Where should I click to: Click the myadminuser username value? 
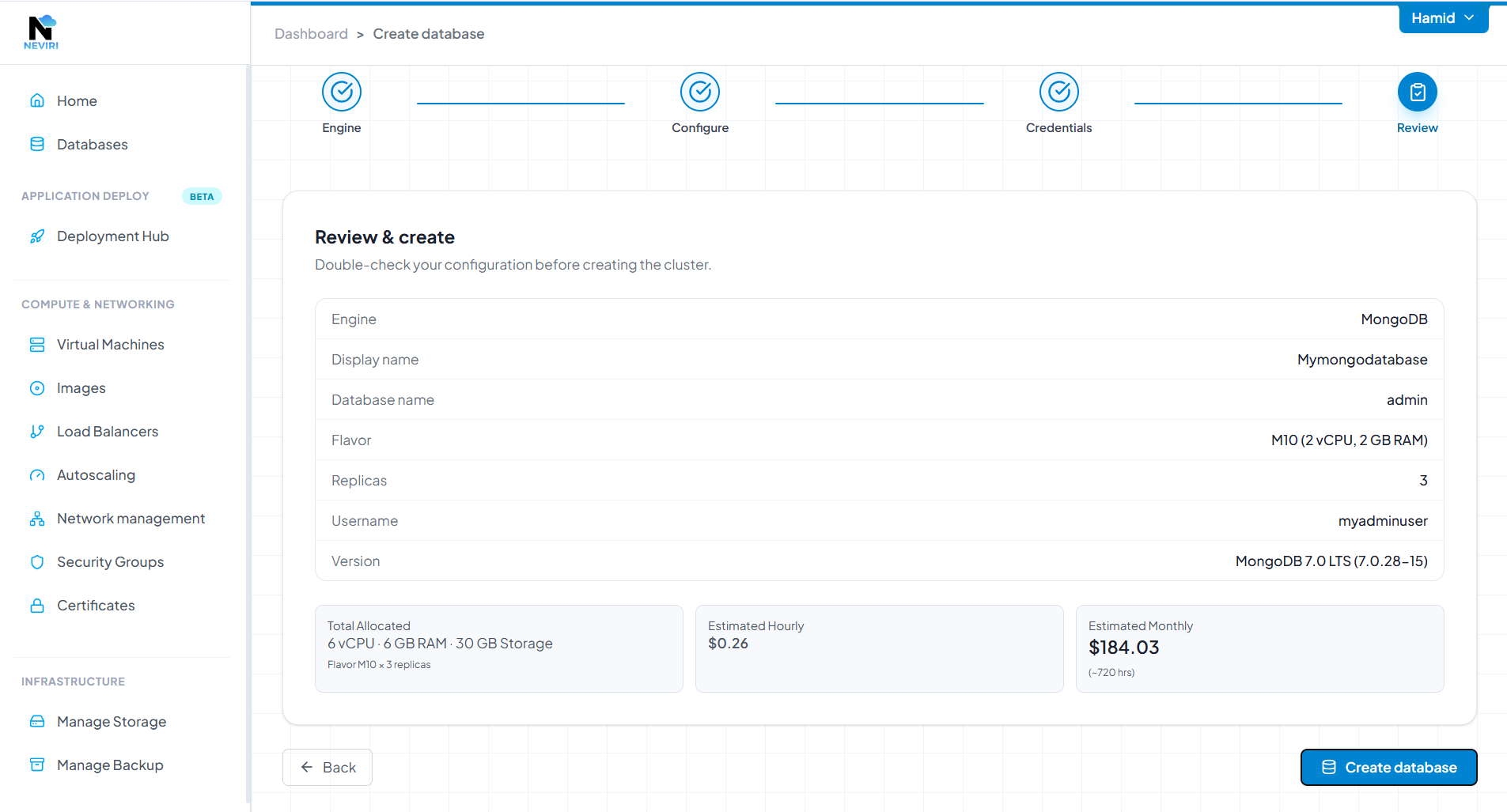[x=1383, y=521]
